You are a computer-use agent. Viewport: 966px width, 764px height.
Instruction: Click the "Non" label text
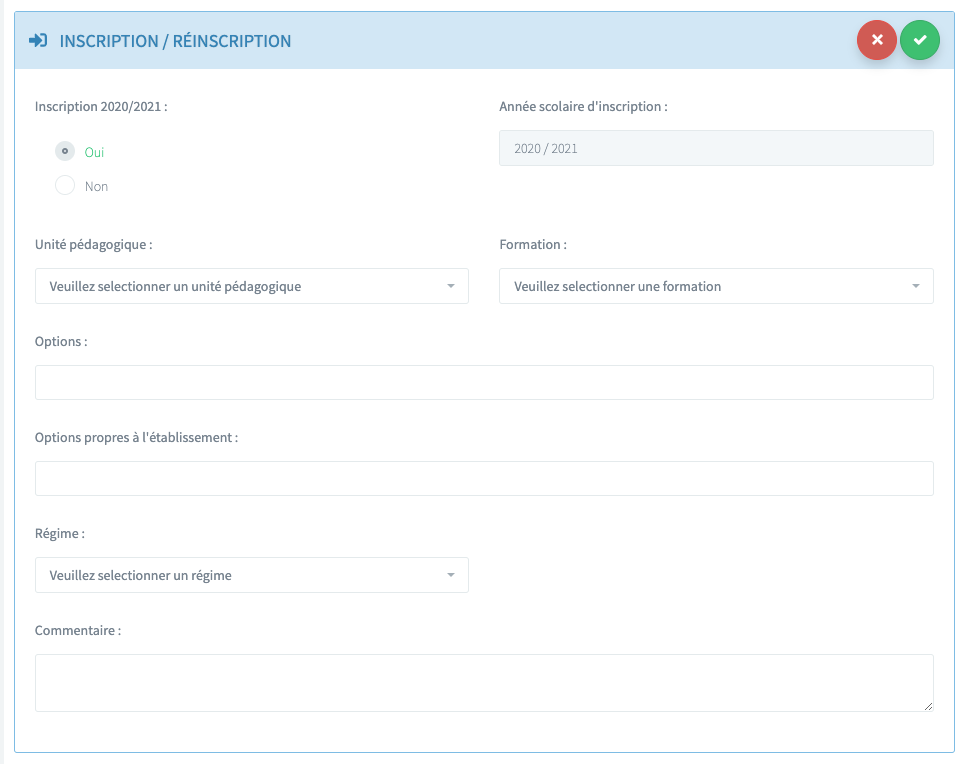coord(96,186)
